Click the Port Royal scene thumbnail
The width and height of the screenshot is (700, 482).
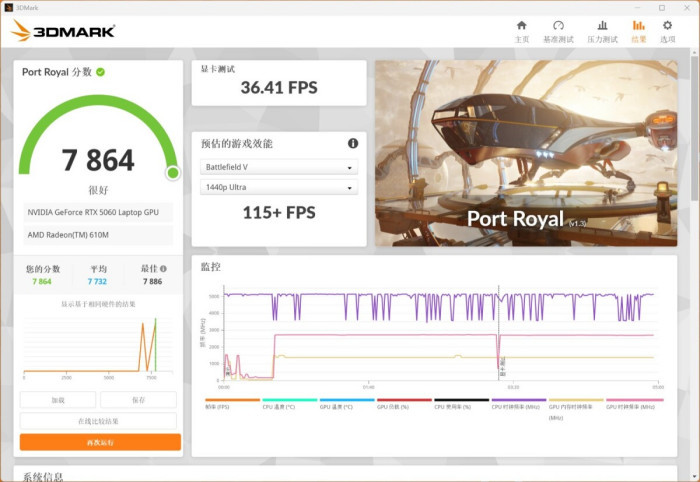[526, 153]
